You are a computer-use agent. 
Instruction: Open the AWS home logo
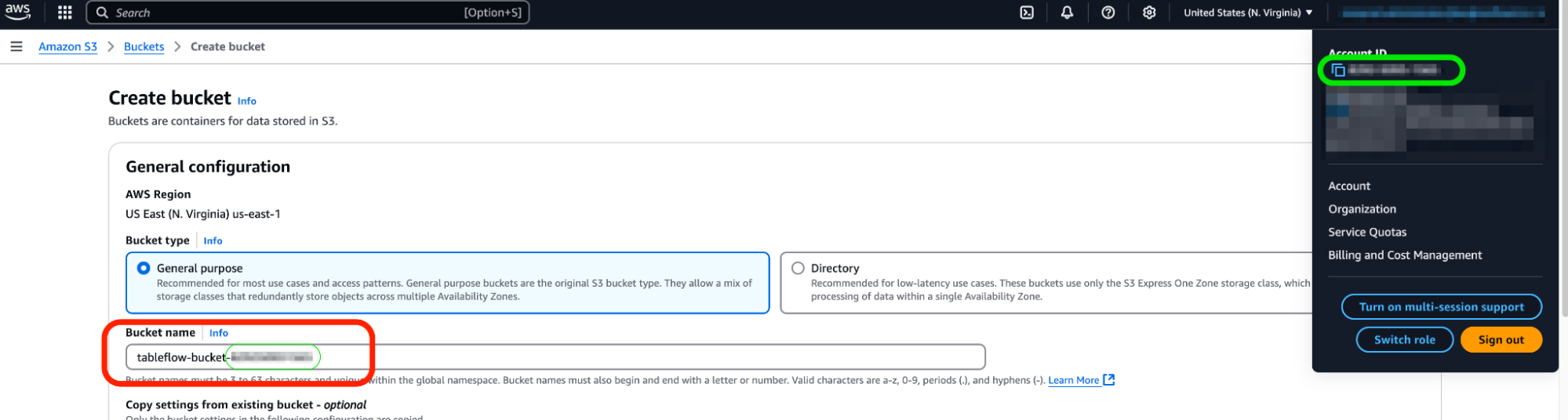click(18, 12)
